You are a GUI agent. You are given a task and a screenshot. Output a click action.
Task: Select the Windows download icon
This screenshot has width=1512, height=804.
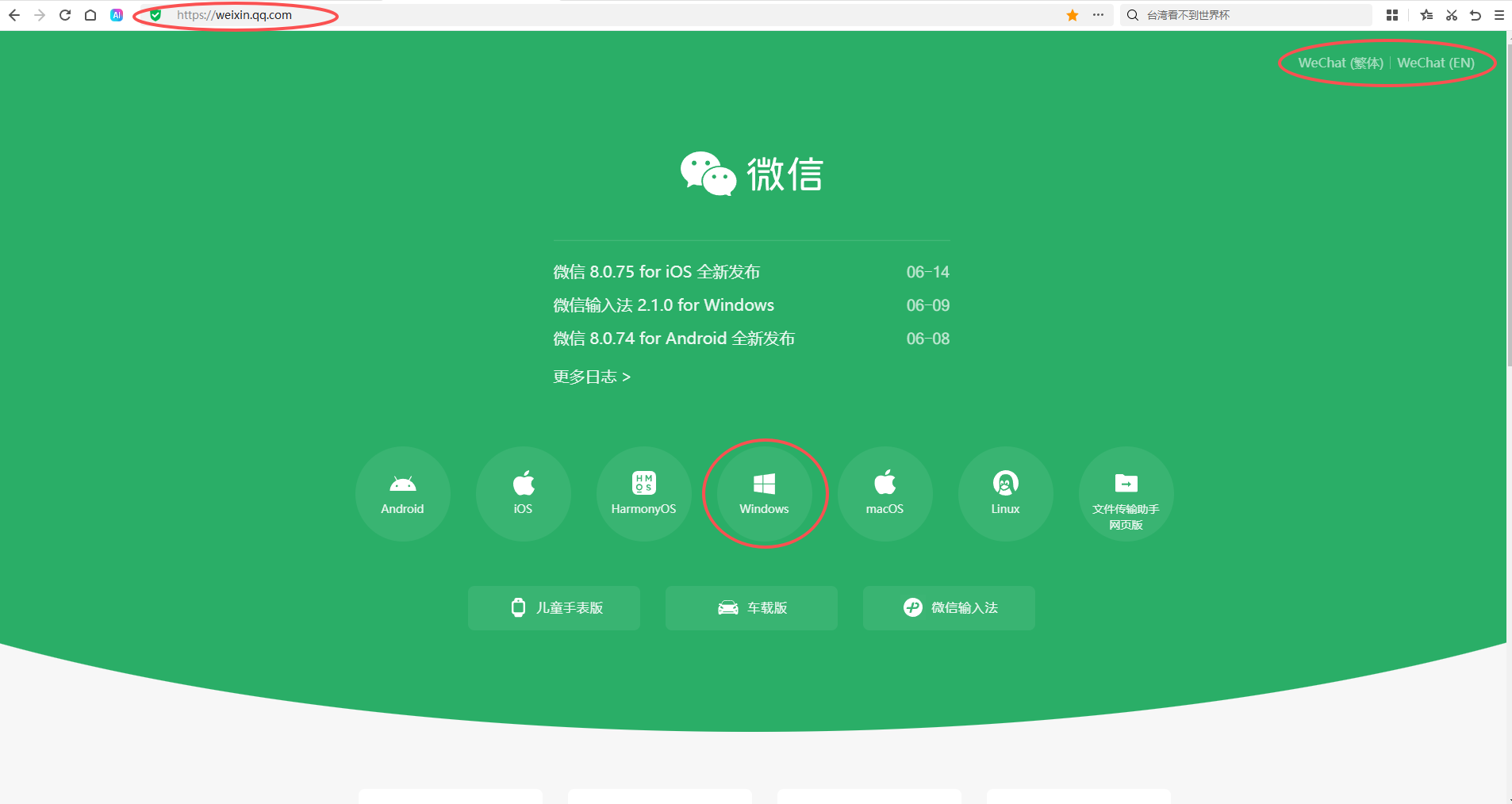pyautogui.click(x=765, y=494)
